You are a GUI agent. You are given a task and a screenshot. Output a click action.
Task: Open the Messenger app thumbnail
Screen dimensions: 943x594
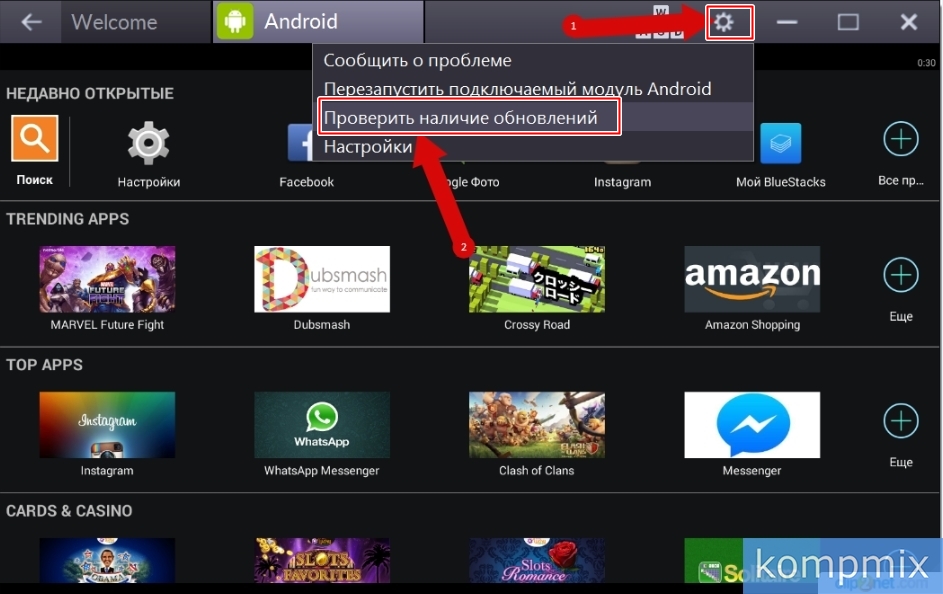pos(752,425)
